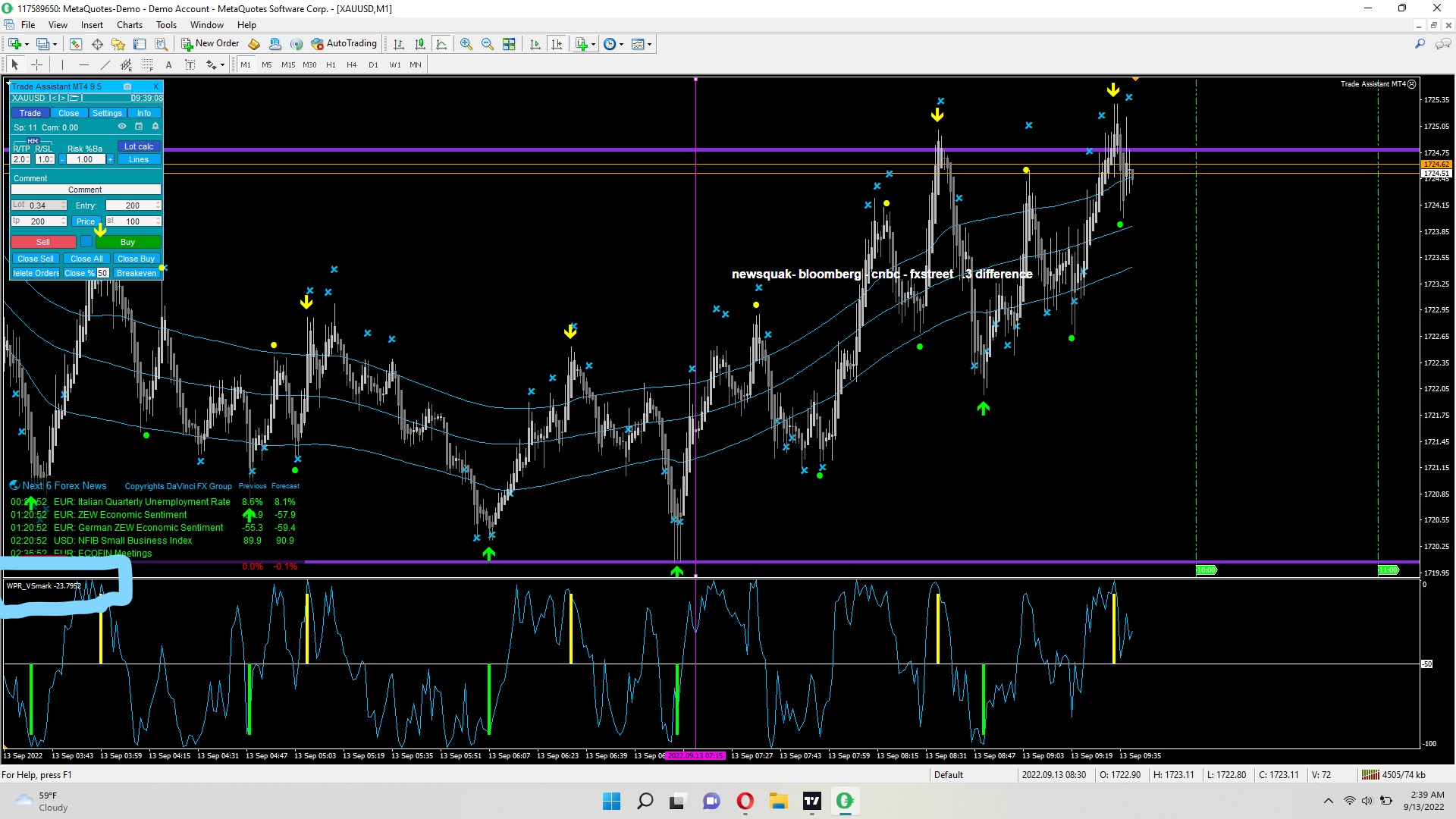Image resolution: width=1456 pixels, height=819 pixels.
Task: Select the Fibonacci retracement tool
Action: tap(148, 65)
